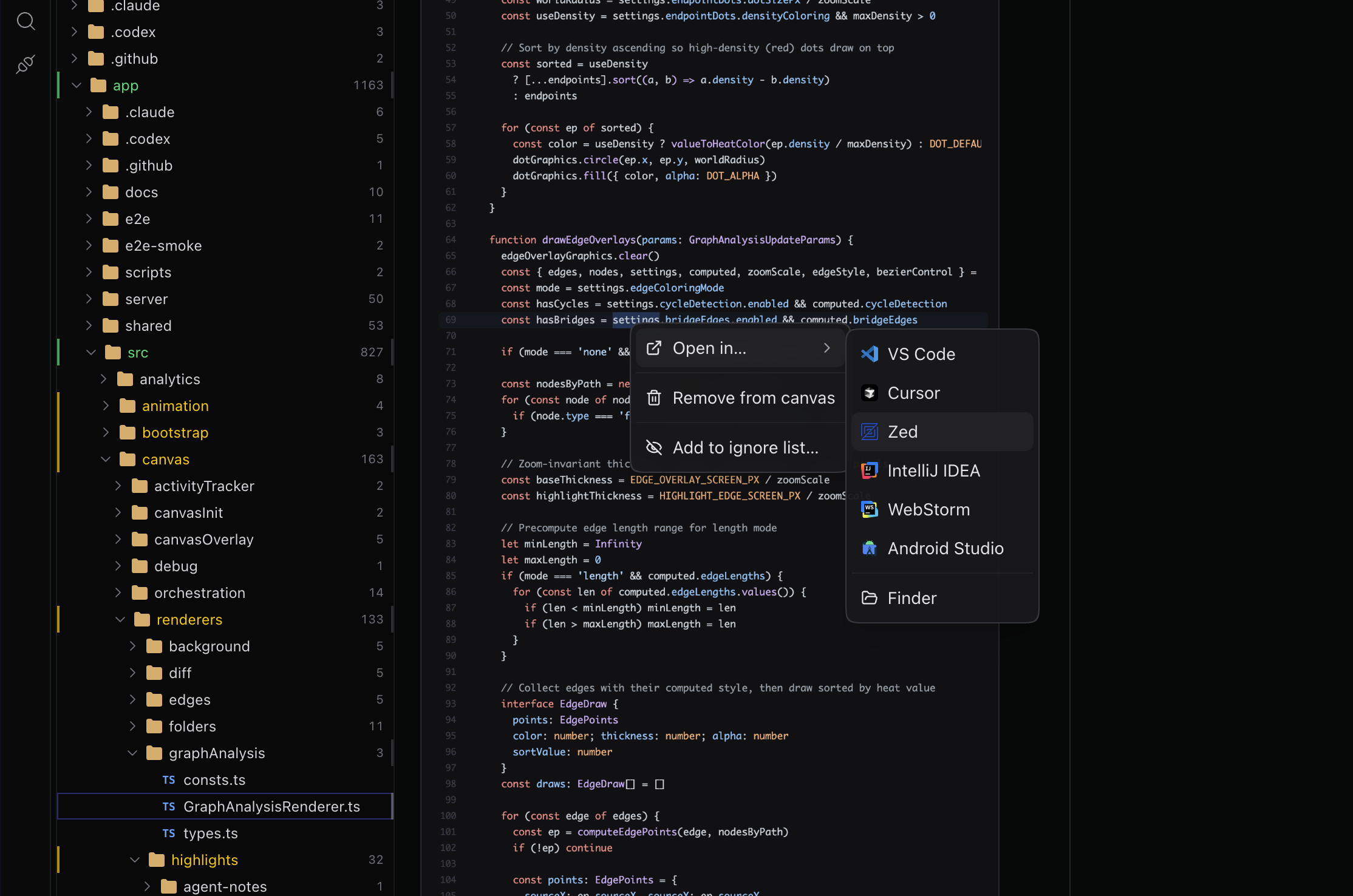Screen dimensions: 1353x896
Task: Choose Remove from canvas
Action: point(740,398)
